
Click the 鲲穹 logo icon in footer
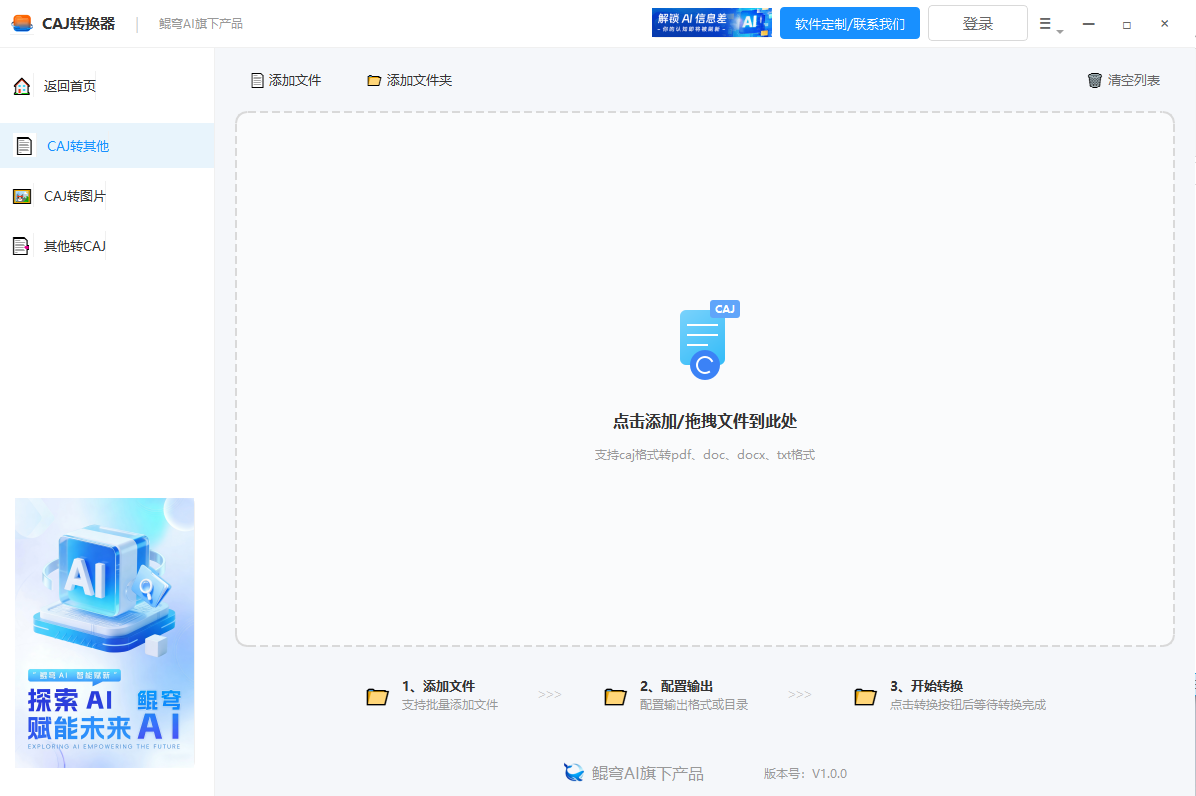click(x=573, y=772)
